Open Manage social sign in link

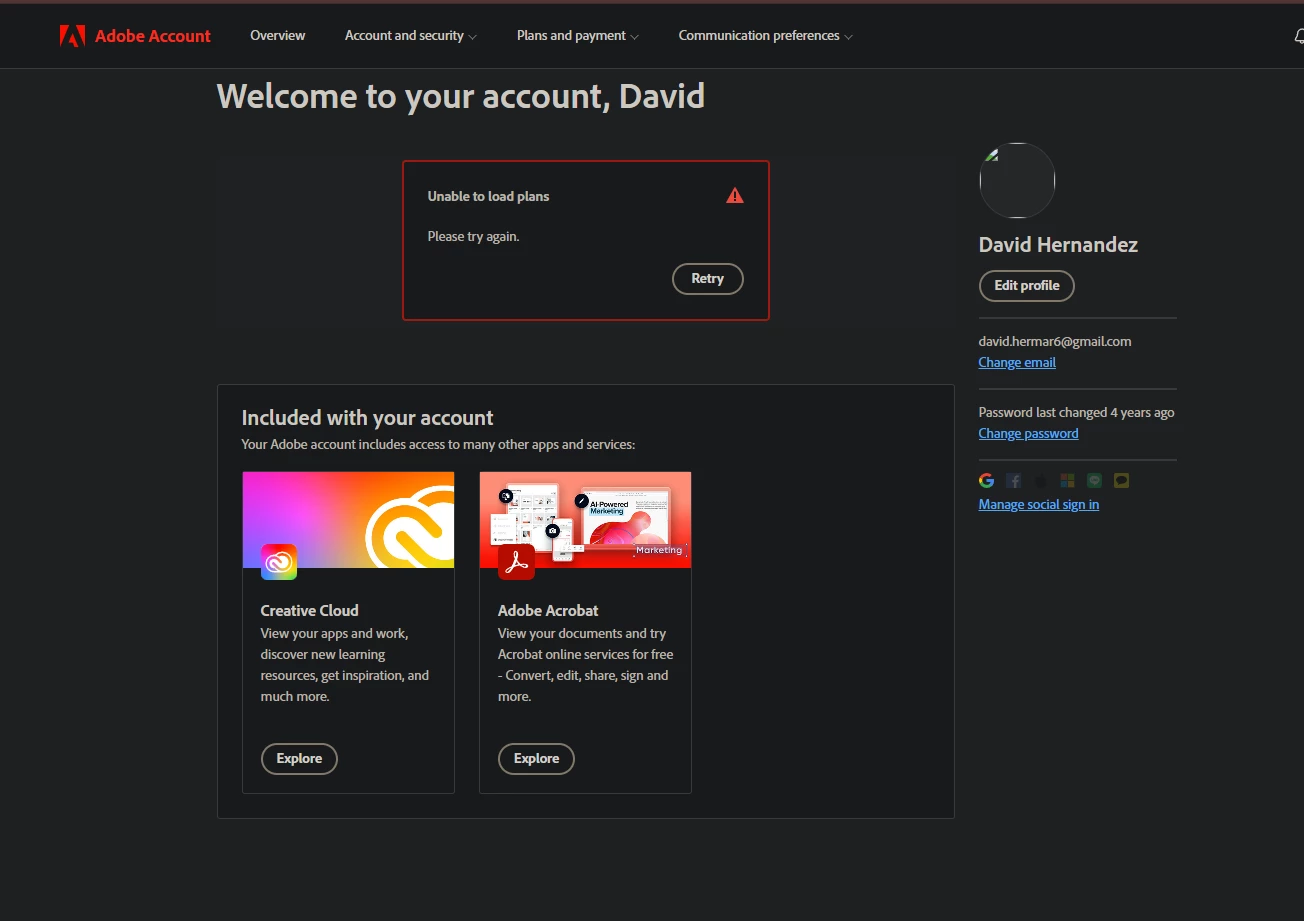click(x=1039, y=504)
